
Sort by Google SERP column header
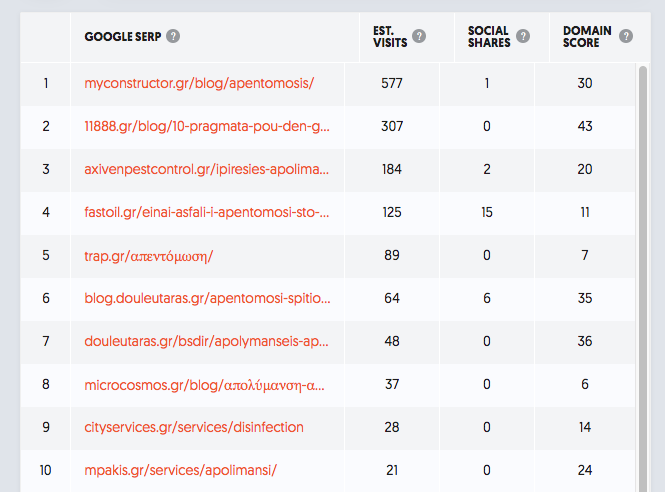click(x=124, y=37)
